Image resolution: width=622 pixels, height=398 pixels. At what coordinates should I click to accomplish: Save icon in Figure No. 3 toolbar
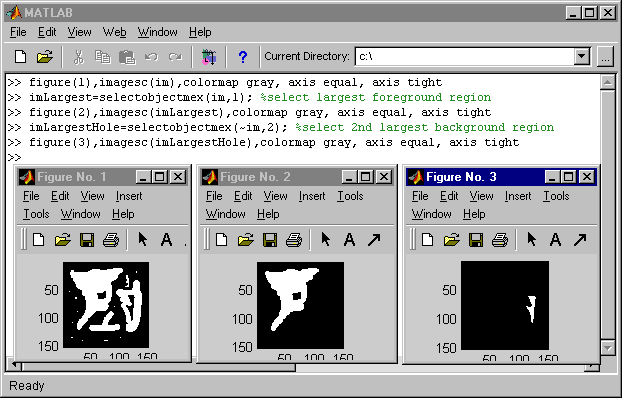pyautogui.click(x=476, y=240)
